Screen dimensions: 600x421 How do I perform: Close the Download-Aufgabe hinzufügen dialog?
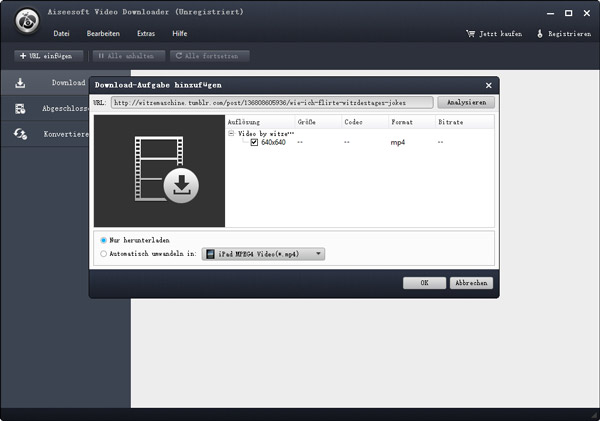(488, 86)
